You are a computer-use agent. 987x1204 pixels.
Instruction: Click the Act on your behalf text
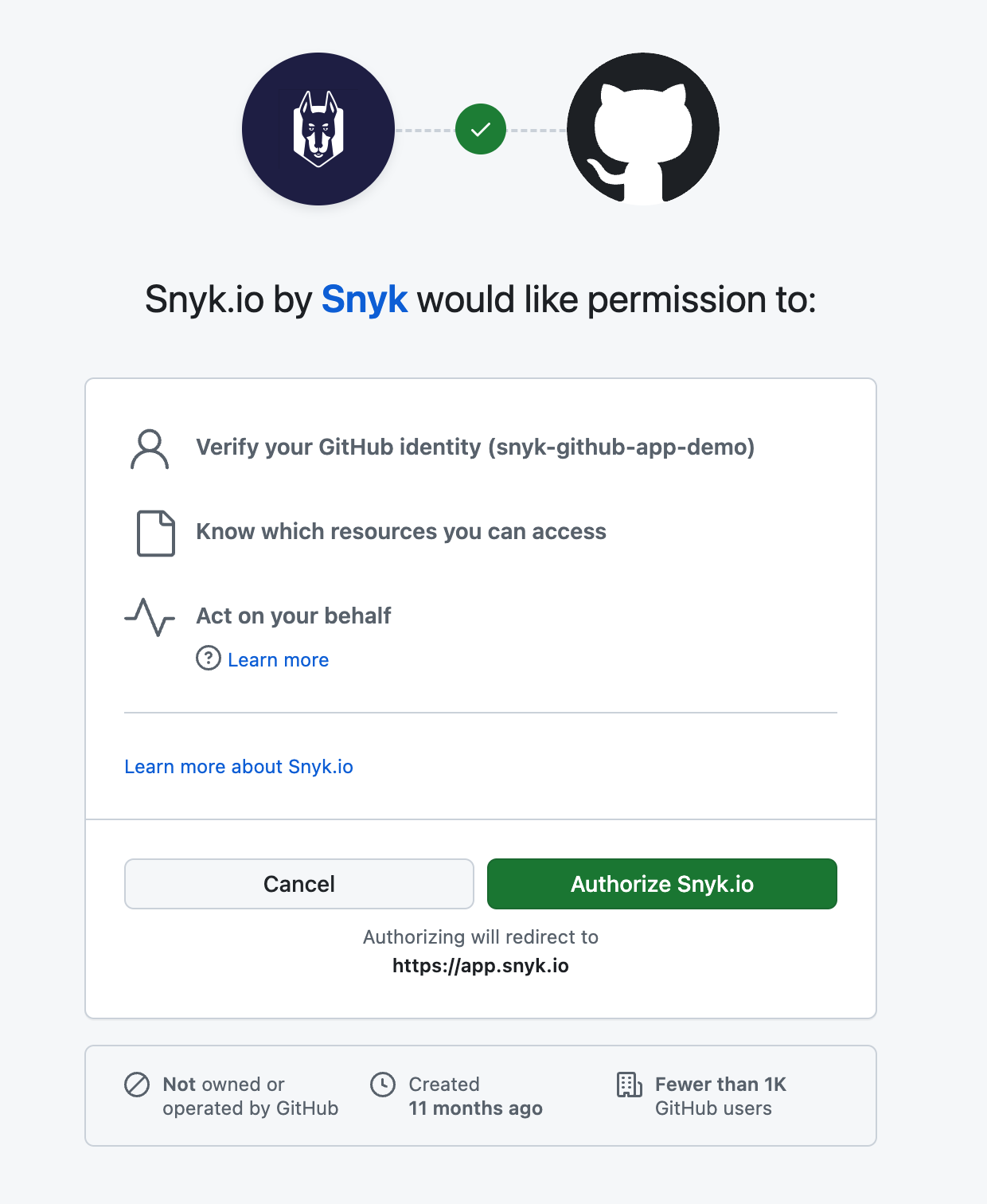294,616
